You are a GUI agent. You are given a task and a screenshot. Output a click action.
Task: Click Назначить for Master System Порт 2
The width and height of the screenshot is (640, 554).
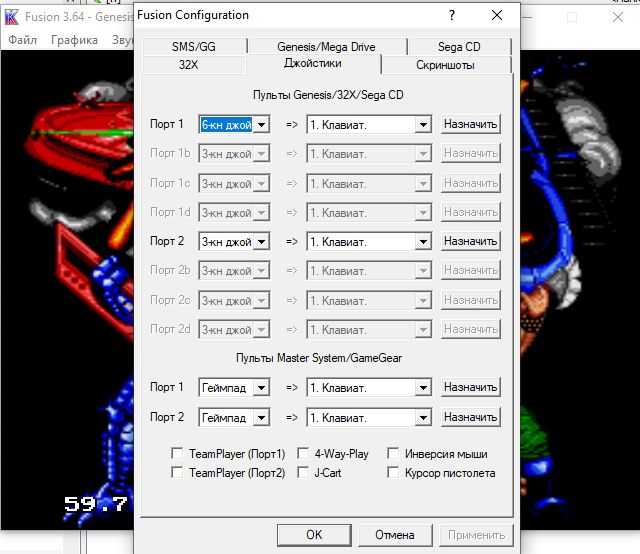tap(471, 417)
